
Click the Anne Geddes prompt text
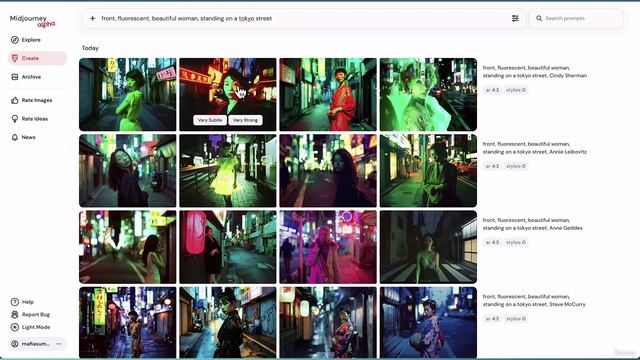[x=533, y=224]
